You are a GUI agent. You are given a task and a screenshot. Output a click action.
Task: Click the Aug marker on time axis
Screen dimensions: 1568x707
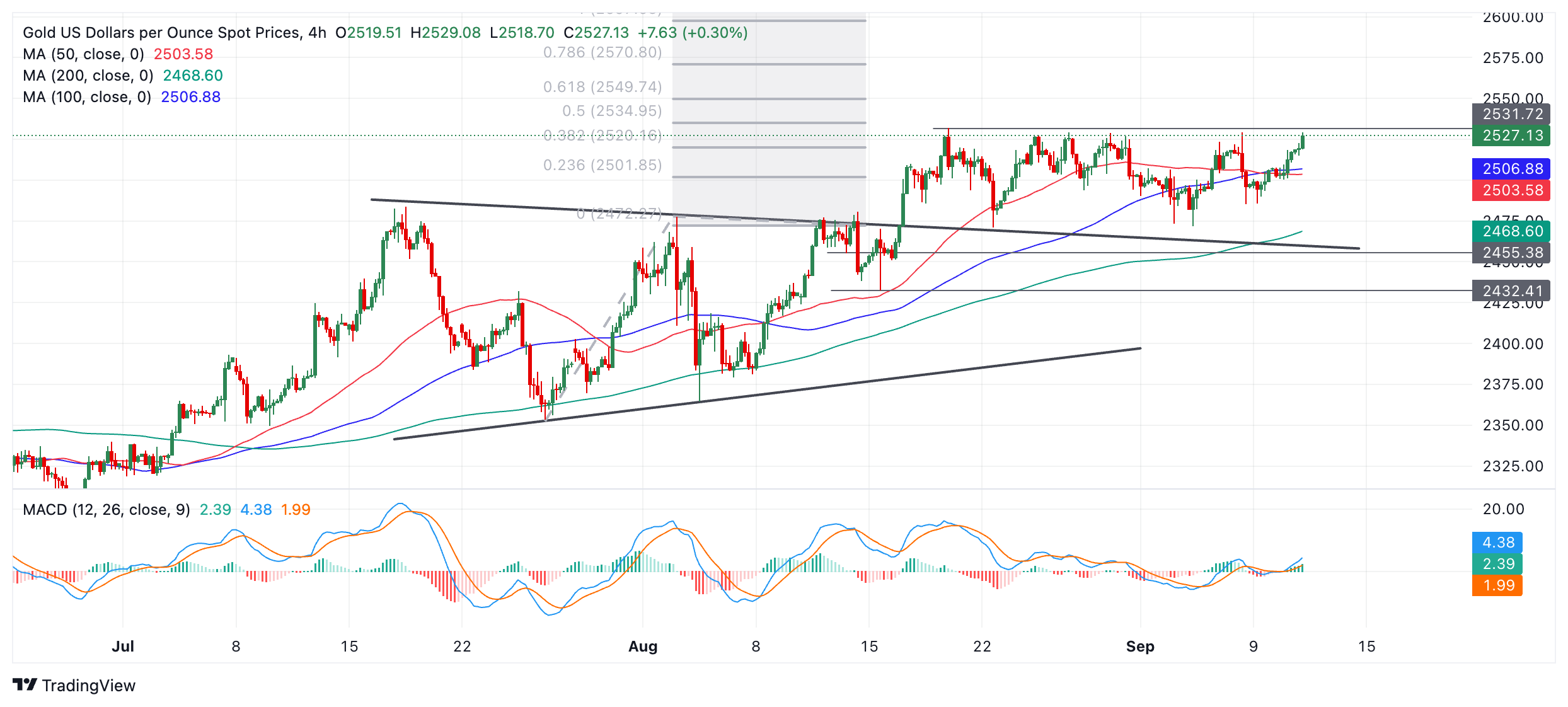click(x=643, y=646)
